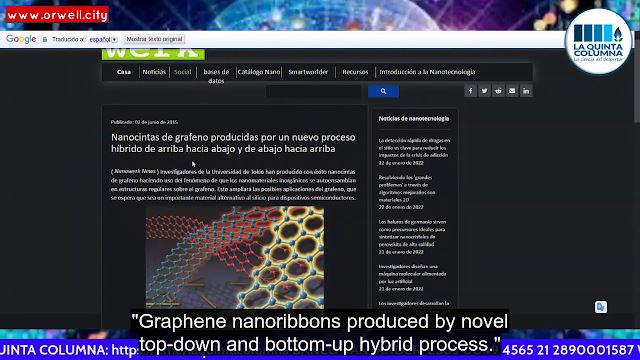The width and height of the screenshot is (640, 360).
Task: Open the Recursos menu item
Action: point(355,72)
